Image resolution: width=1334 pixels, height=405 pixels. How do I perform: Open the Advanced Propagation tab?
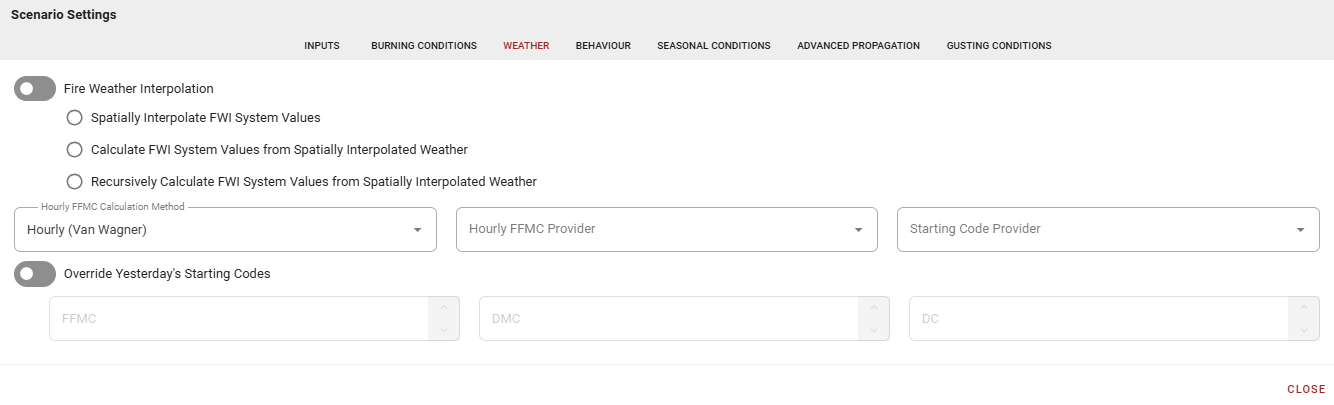click(x=858, y=46)
